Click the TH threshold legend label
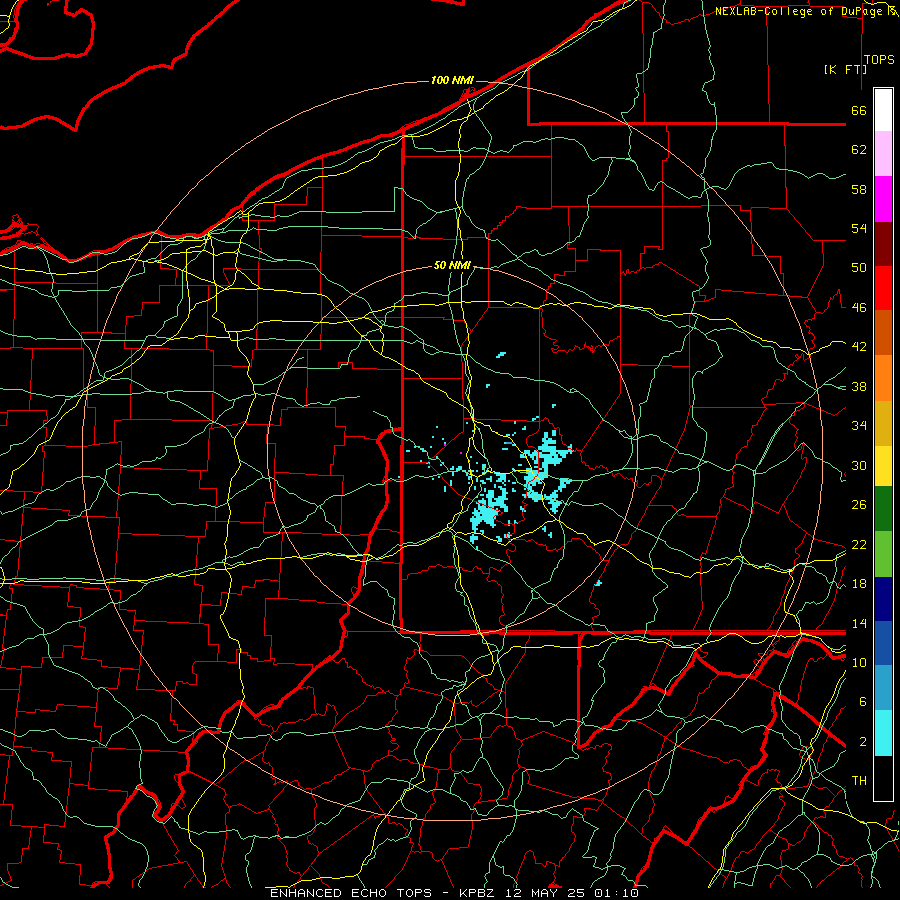This screenshot has height=900, width=900. click(x=859, y=781)
